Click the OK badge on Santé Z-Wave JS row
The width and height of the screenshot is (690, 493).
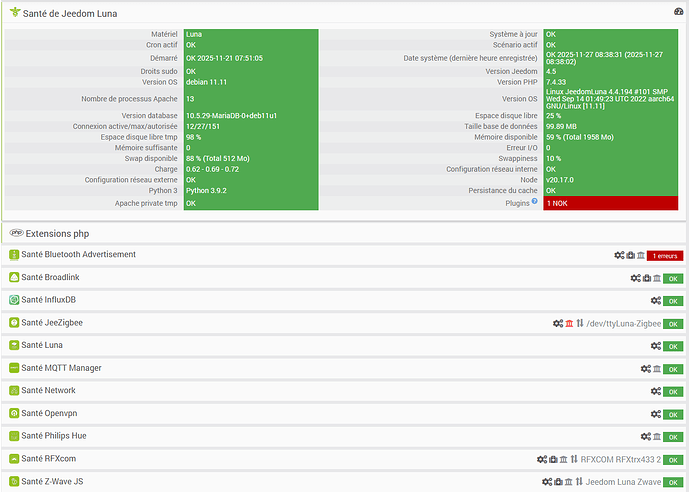[x=673, y=482]
